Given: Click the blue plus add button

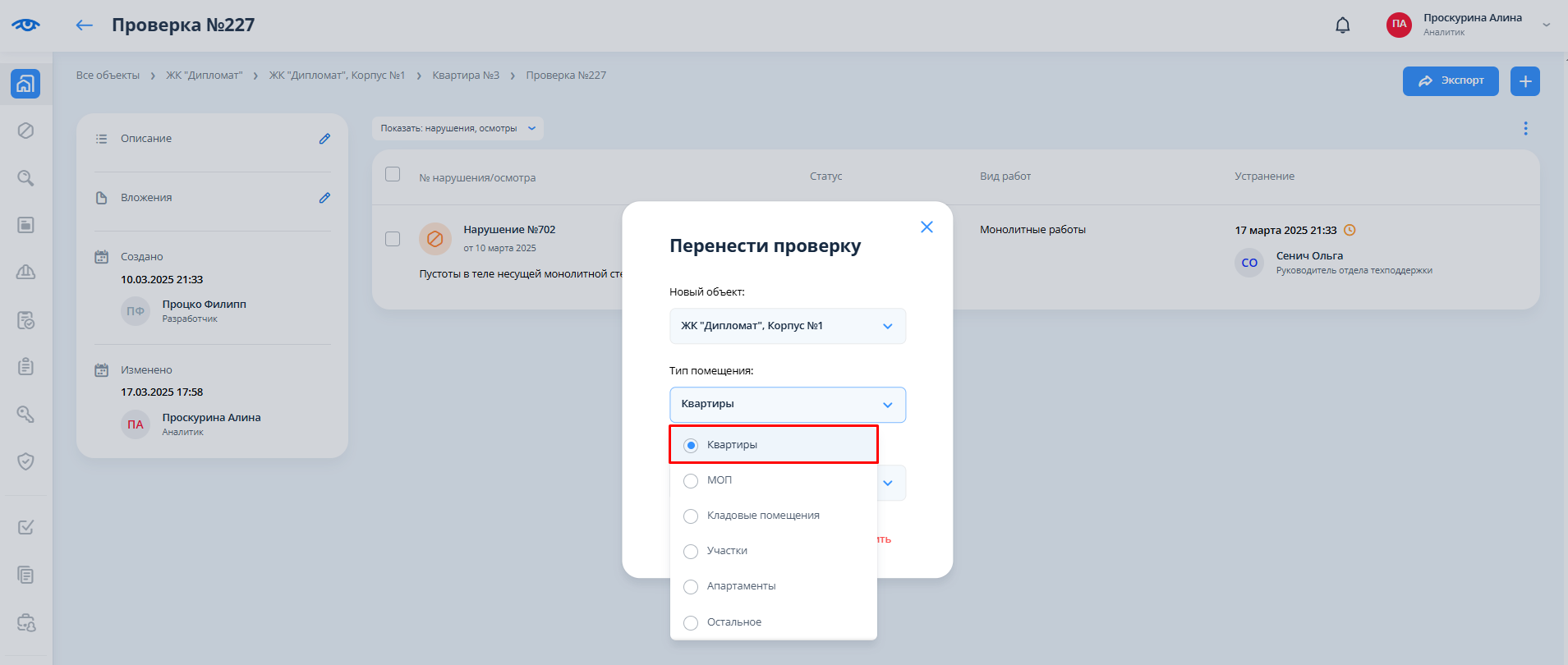Looking at the screenshot, I should tap(1524, 81).
